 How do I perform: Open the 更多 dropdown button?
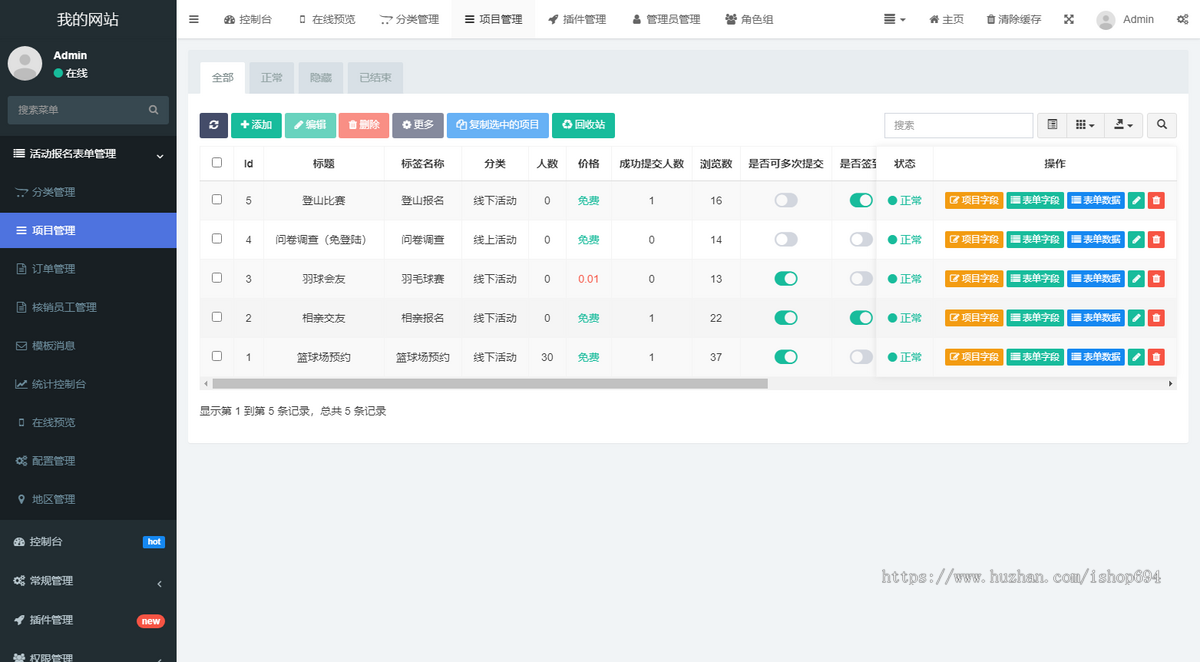(x=417, y=125)
